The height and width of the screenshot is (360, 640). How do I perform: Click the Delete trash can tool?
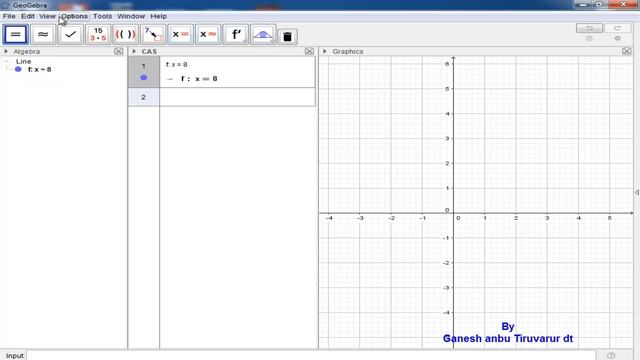tap(287, 36)
